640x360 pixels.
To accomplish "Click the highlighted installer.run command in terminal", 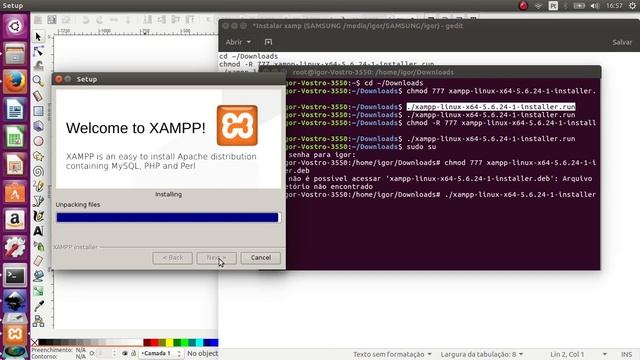I will (x=491, y=107).
